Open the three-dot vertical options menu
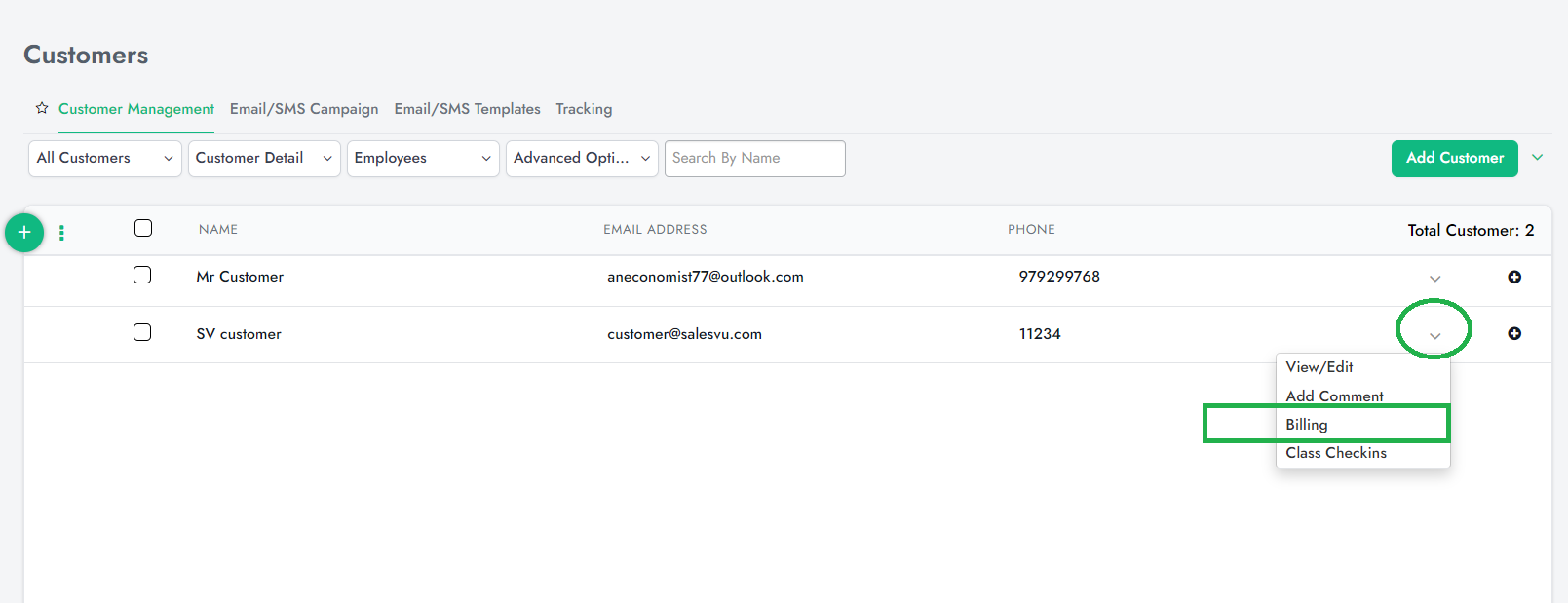This screenshot has height=603, width=1568. tap(61, 233)
